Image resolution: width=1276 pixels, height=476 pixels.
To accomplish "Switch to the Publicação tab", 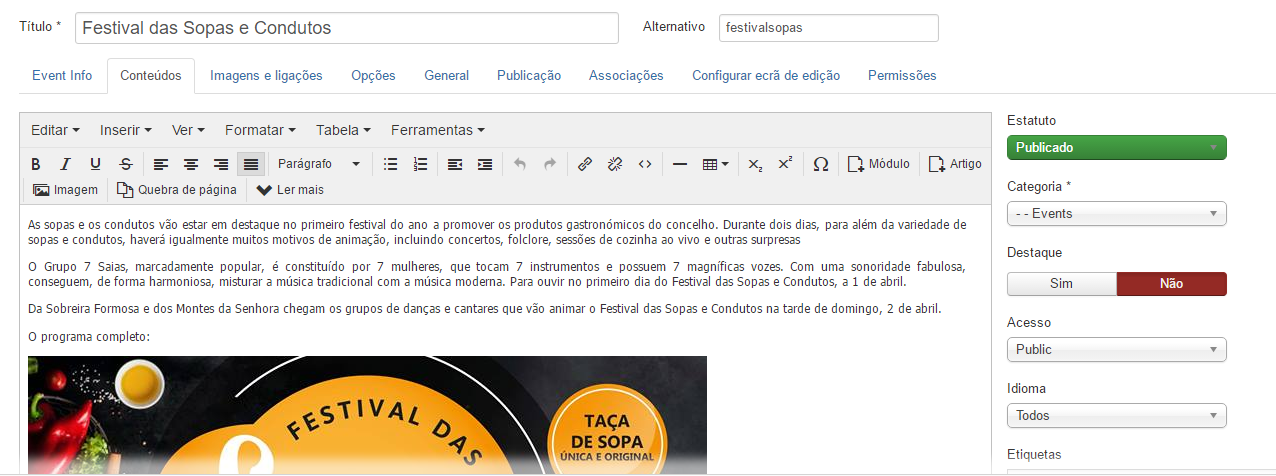I will click(x=529, y=76).
